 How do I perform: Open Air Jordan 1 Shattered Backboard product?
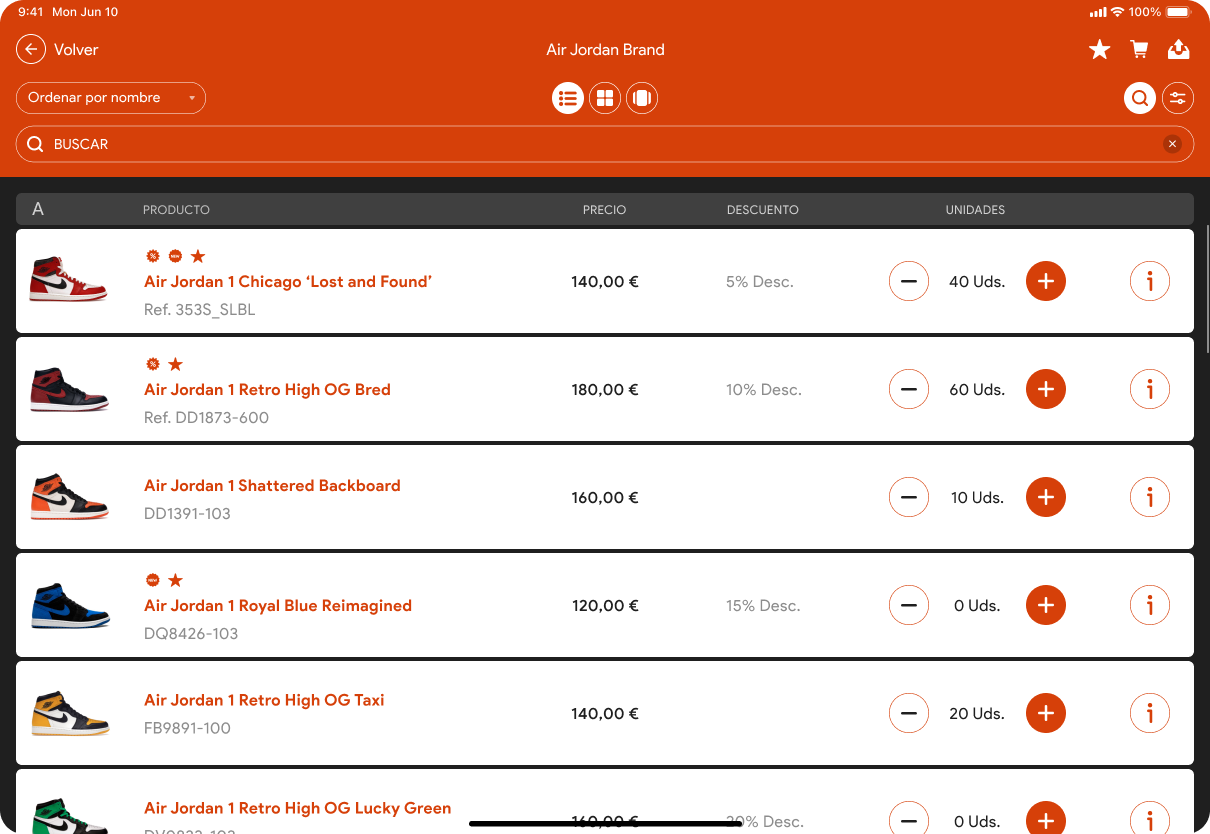click(x=272, y=486)
